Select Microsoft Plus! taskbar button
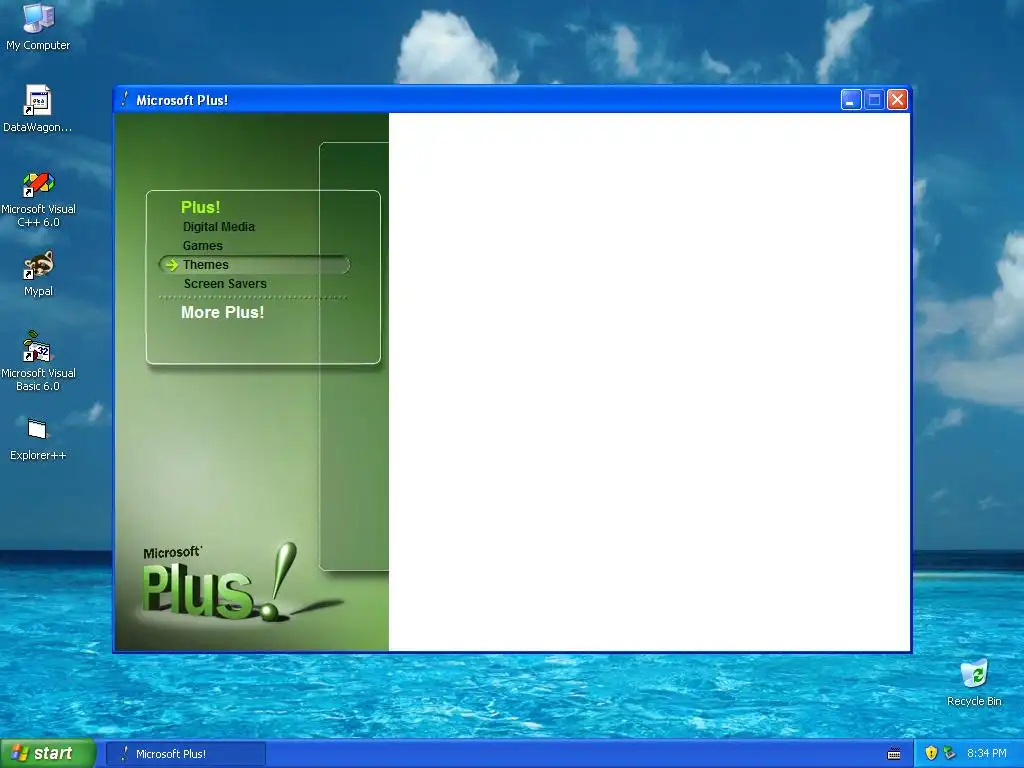 (186, 754)
